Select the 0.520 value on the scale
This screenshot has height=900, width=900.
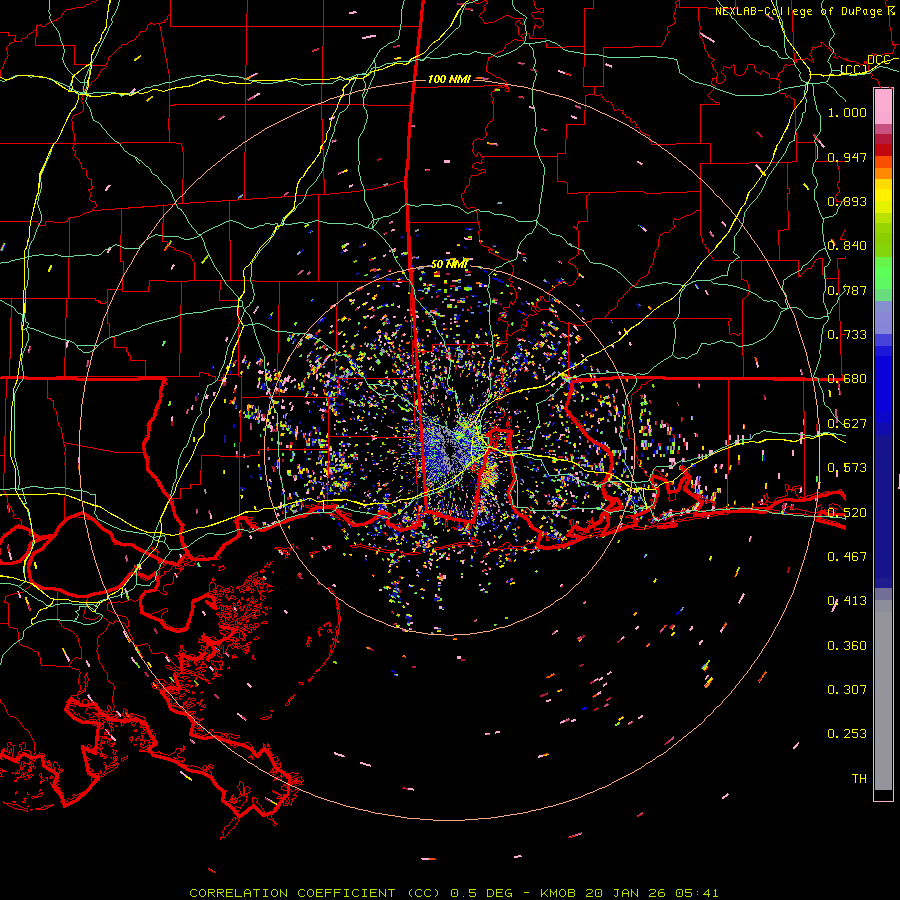click(847, 513)
